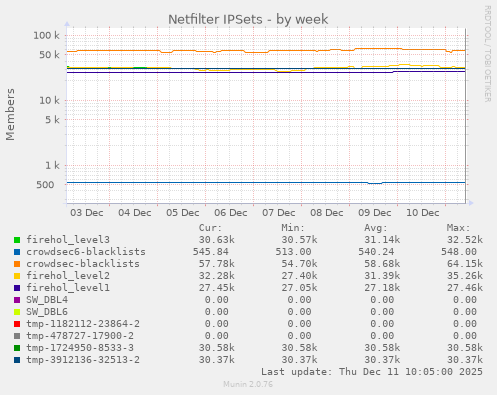Viewport: 497px width, 395px height.
Task: Select the firehol_level1 legend label
Action: (x=68, y=288)
